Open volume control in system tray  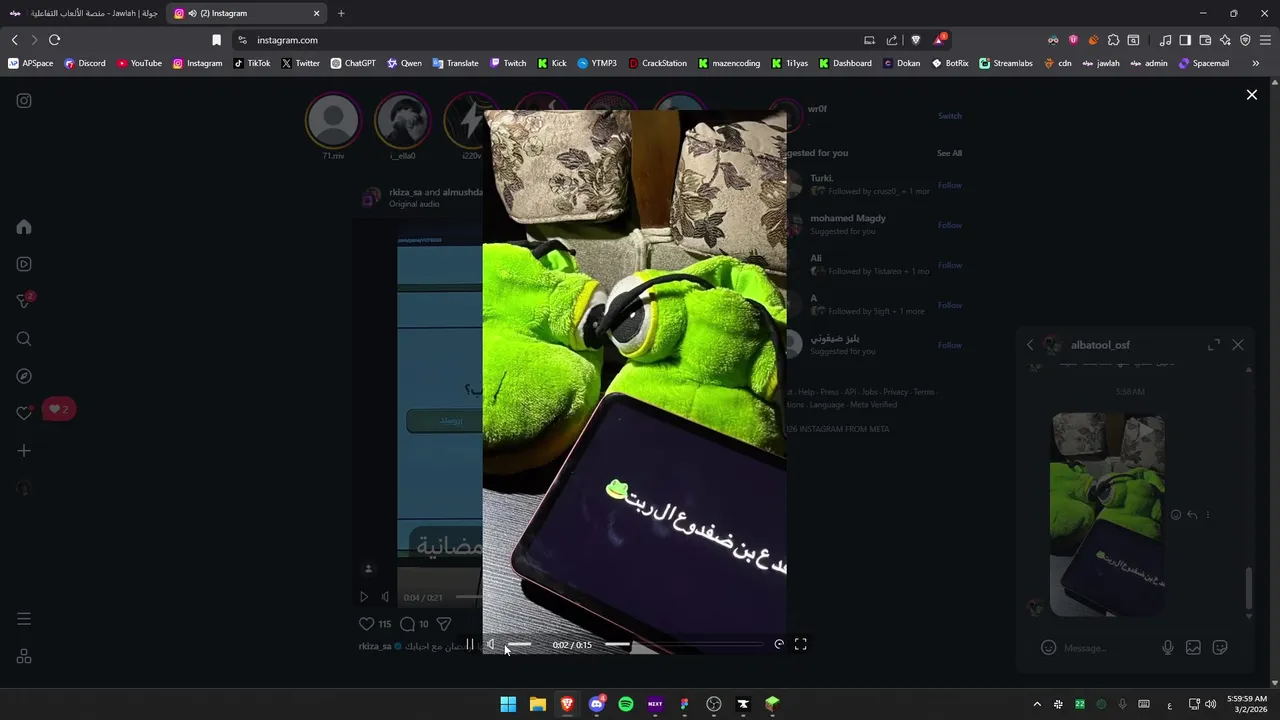(x=1211, y=704)
